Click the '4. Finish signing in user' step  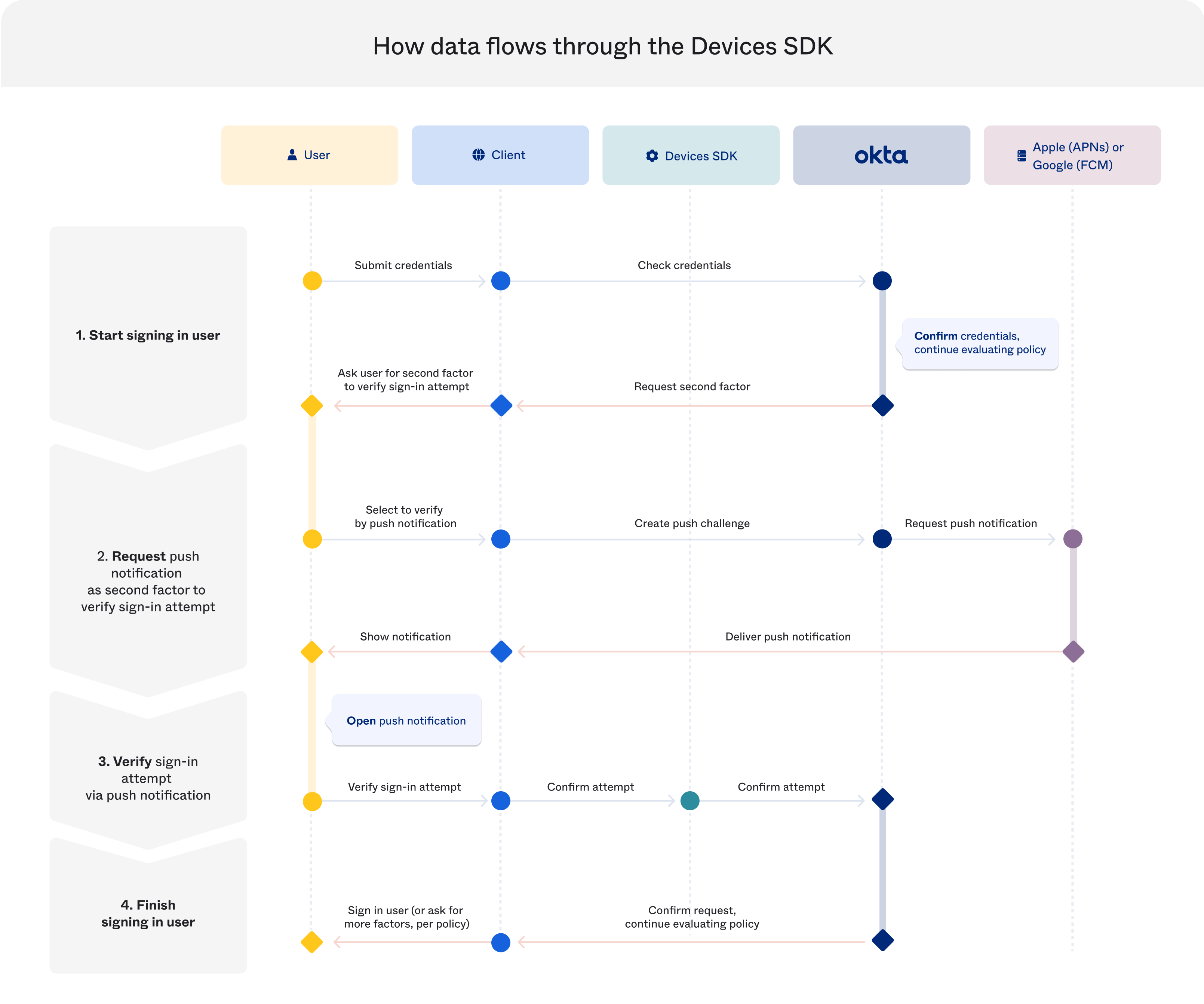pos(148,914)
